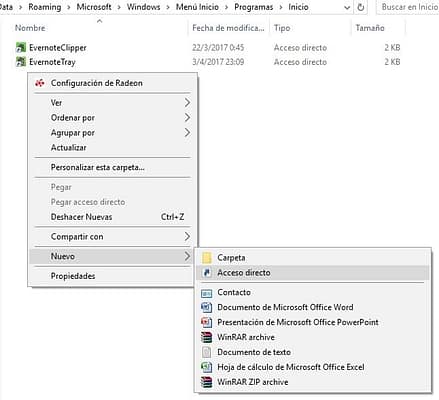Open the chevron after Programas in the path
Screen dimensions: 439x400
(x=281, y=7)
